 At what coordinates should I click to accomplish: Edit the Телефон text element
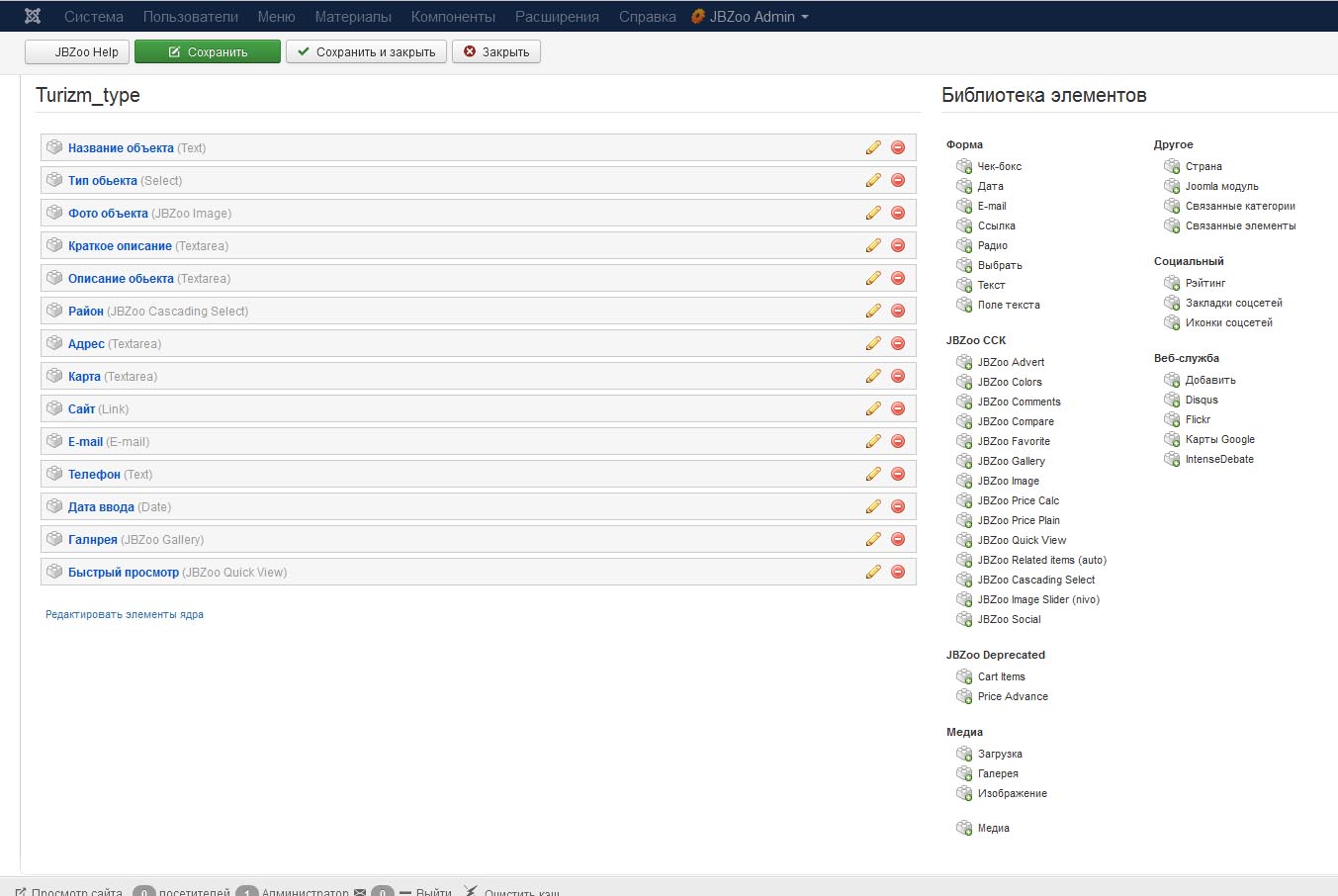(x=873, y=474)
